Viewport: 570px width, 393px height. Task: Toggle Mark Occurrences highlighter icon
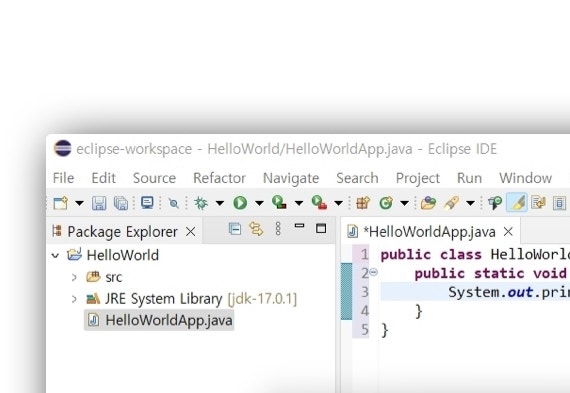point(517,203)
